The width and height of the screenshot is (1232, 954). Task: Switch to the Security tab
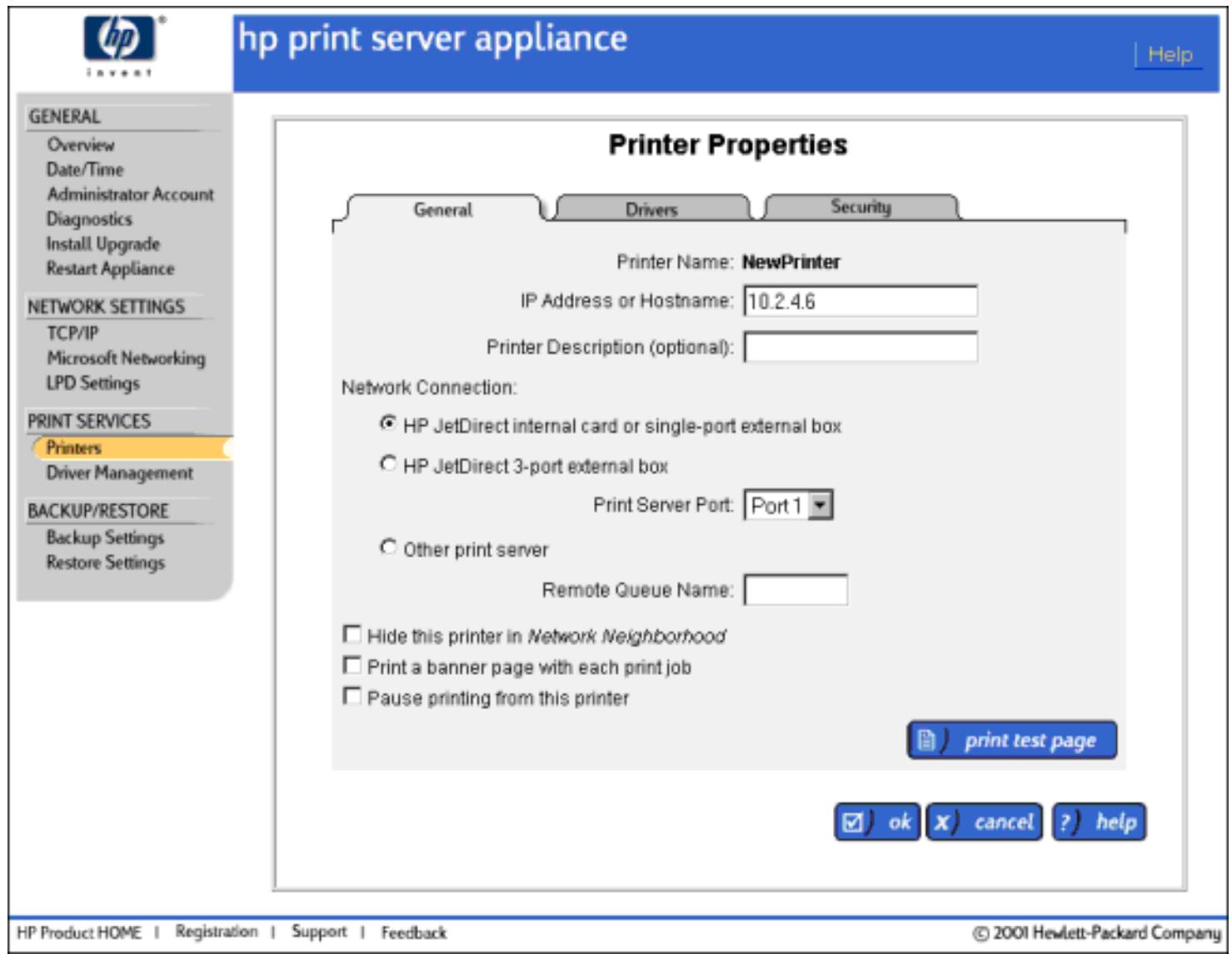point(860,207)
